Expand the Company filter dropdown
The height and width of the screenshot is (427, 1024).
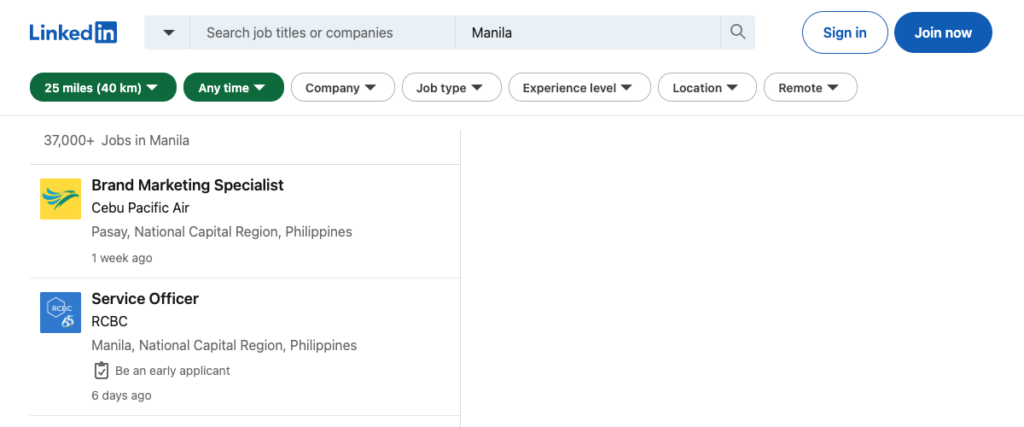(342, 88)
